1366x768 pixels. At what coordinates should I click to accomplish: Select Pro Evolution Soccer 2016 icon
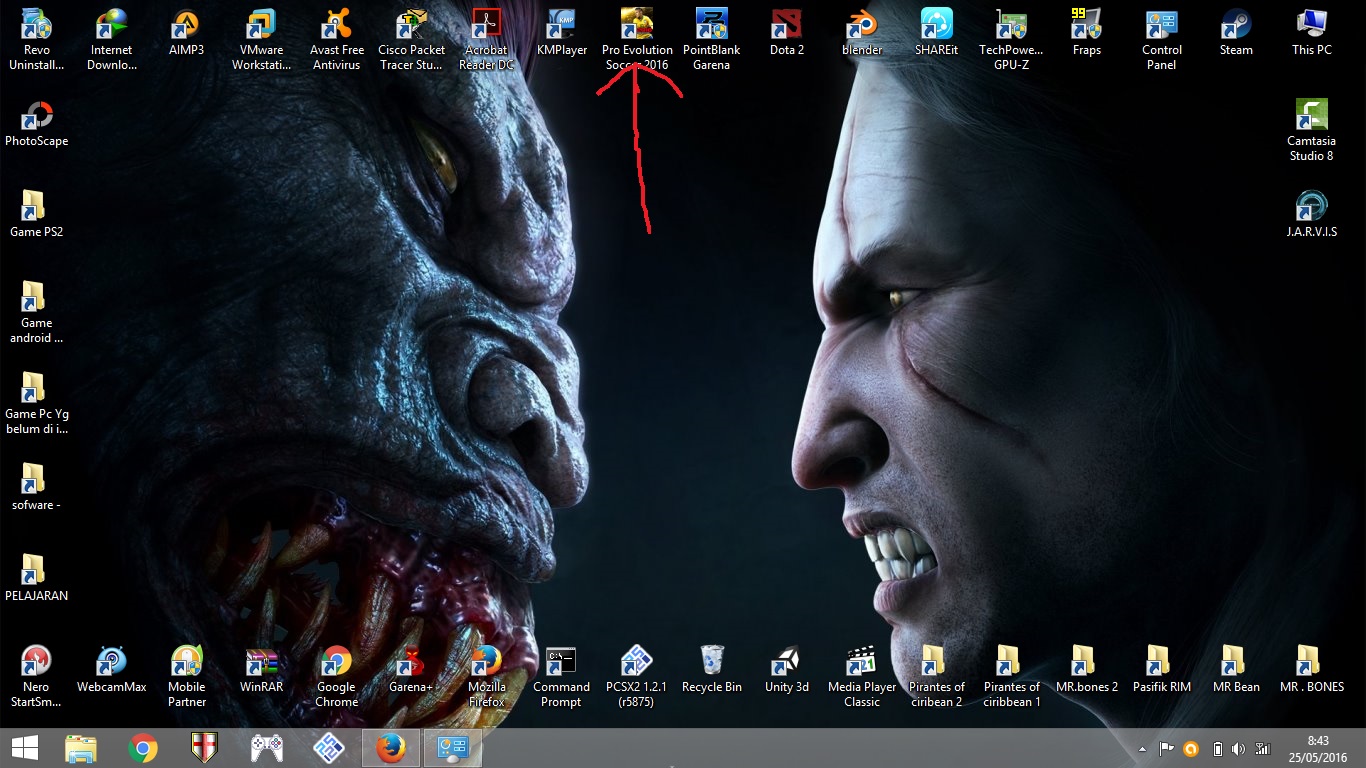click(x=637, y=40)
